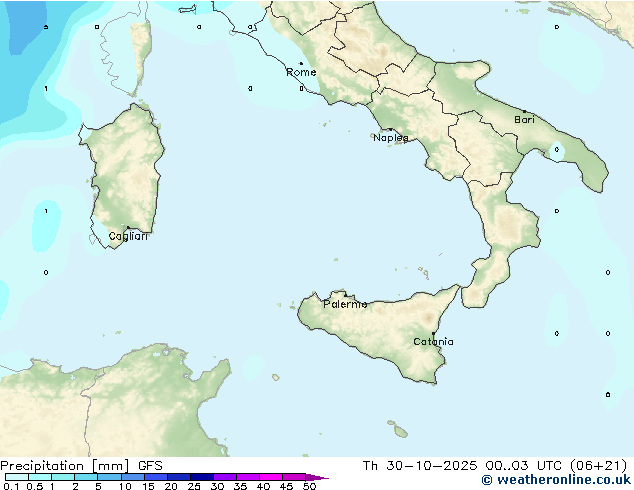
Task: Click the '0.5' legend value
Action: [34, 486]
